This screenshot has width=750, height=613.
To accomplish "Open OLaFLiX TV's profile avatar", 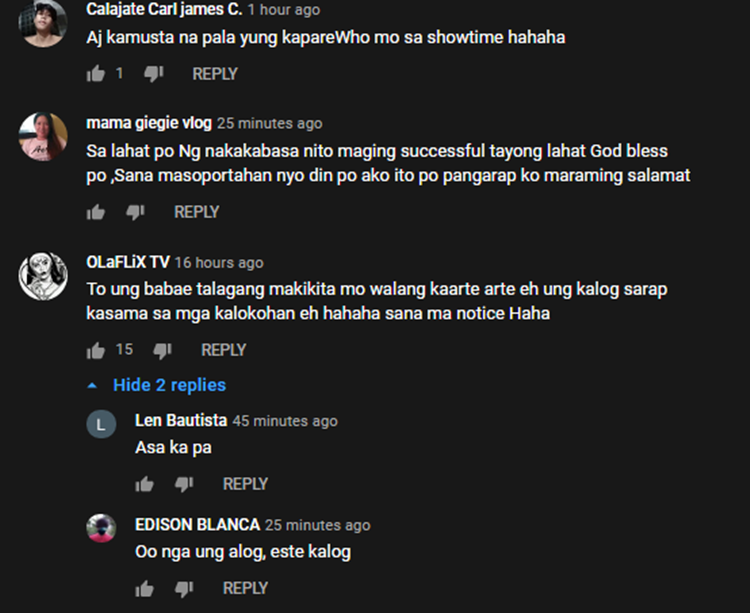I will (x=43, y=276).
